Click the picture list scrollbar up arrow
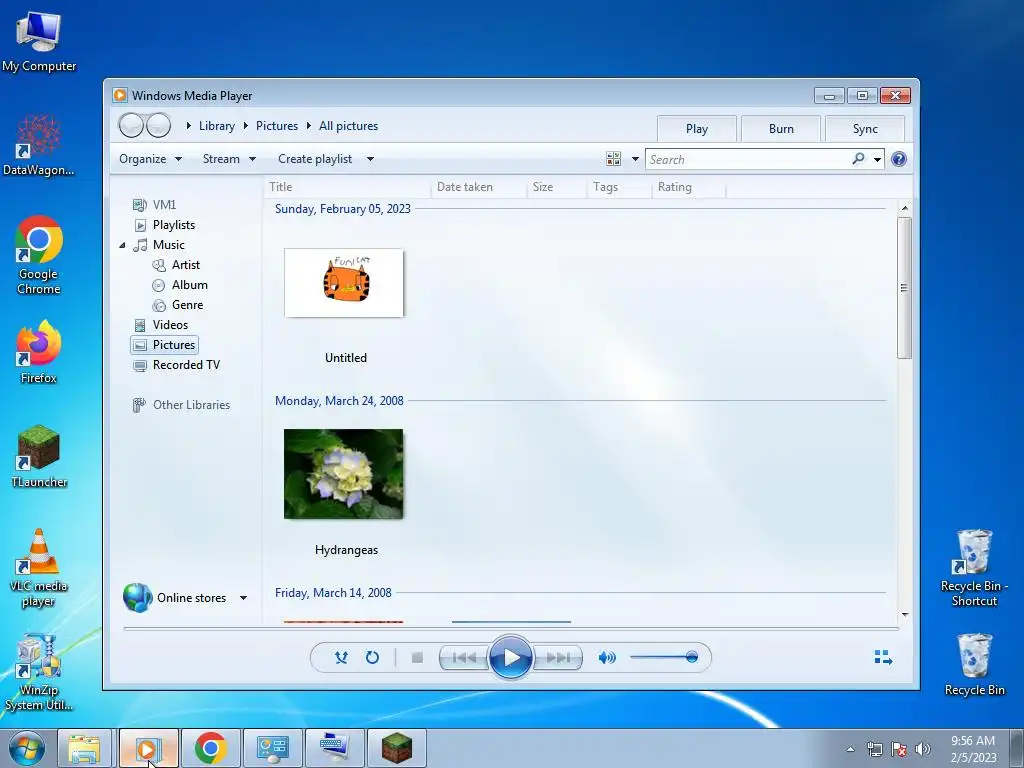Screen dimensions: 1024x768 (x=904, y=208)
